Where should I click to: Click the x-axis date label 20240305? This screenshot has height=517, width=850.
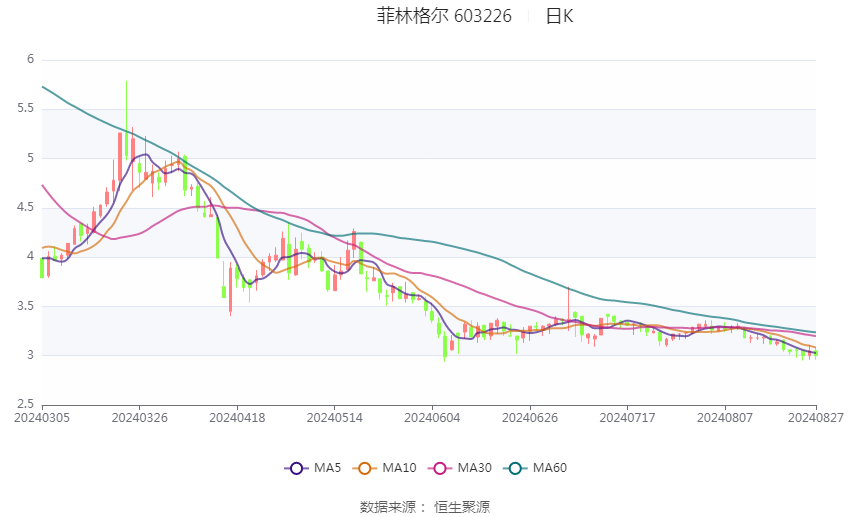(x=42, y=418)
